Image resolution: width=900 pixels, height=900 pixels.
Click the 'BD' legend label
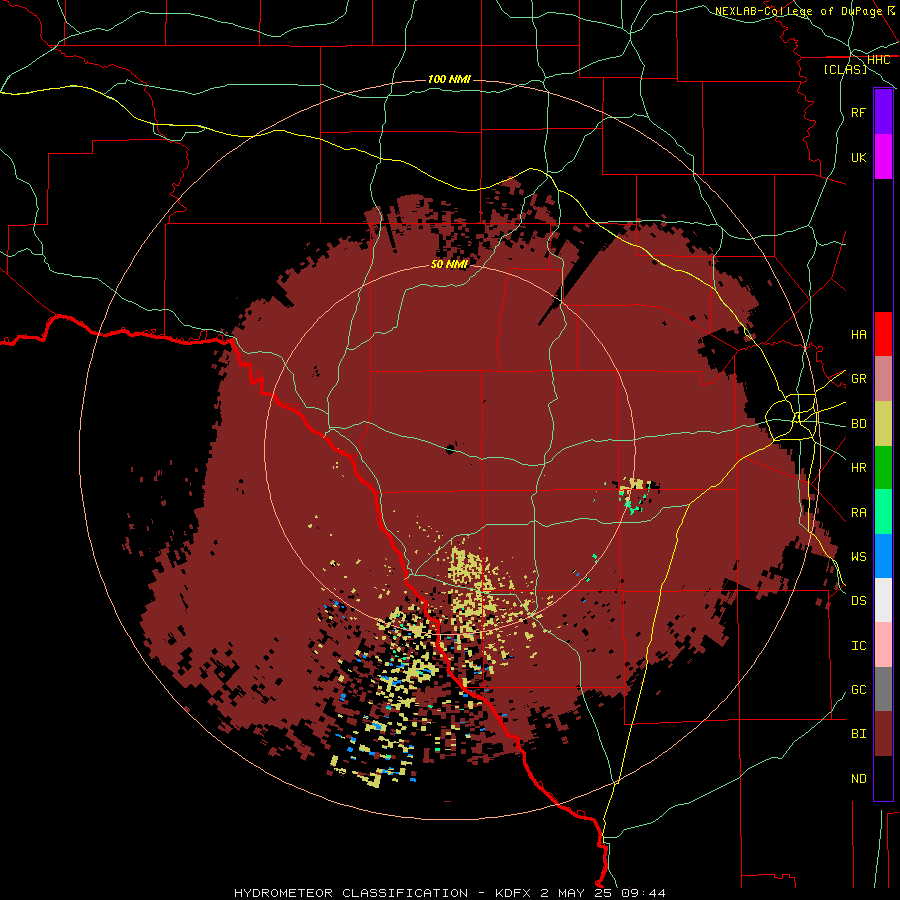[x=858, y=424]
